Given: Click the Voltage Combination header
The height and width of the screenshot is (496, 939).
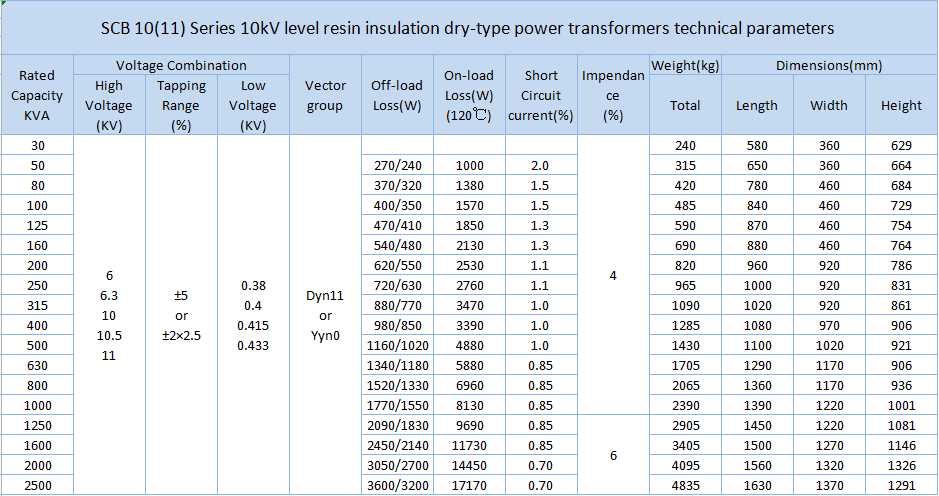Looking at the screenshot, I should (x=181, y=65).
